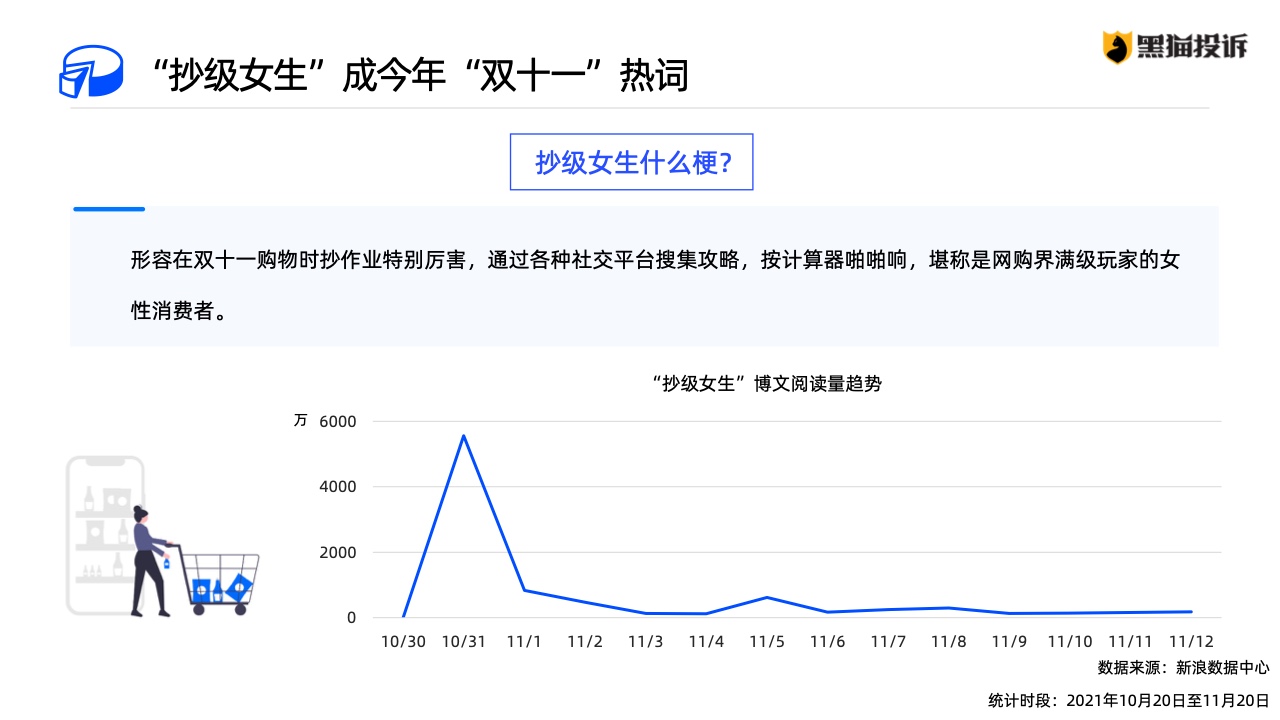Click the line peak at 10/31
Screen dimensions: 1280x720
tap(463, 435)
